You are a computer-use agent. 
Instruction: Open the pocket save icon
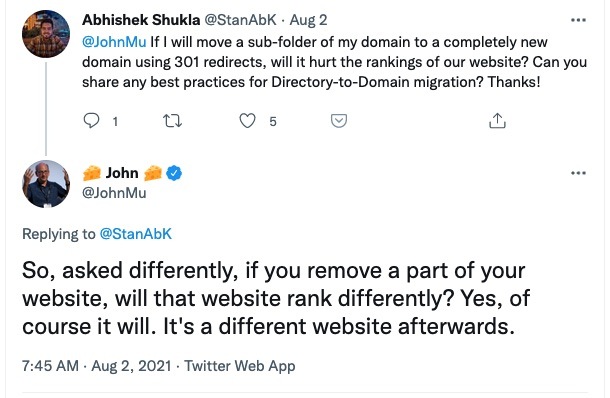339,121
